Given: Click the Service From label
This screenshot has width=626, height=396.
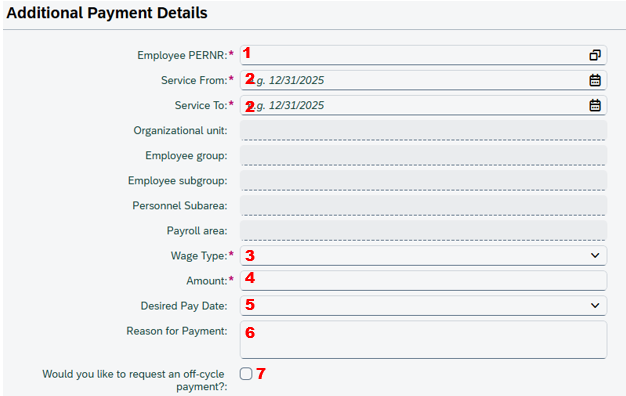Looking at the screenshot, I should point(194,80).
